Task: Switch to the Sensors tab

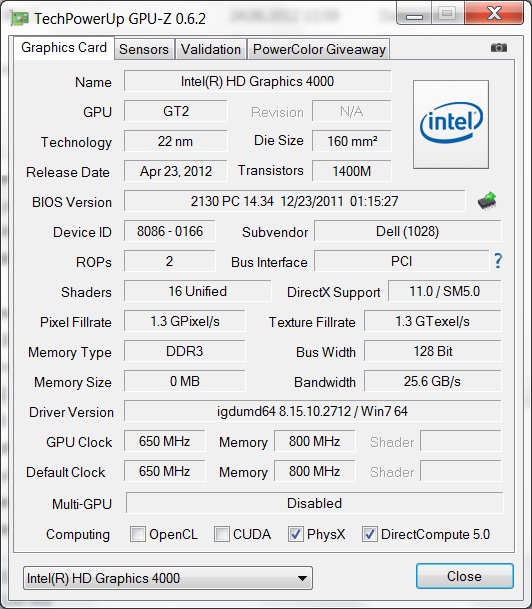Action: pos(144,49)
